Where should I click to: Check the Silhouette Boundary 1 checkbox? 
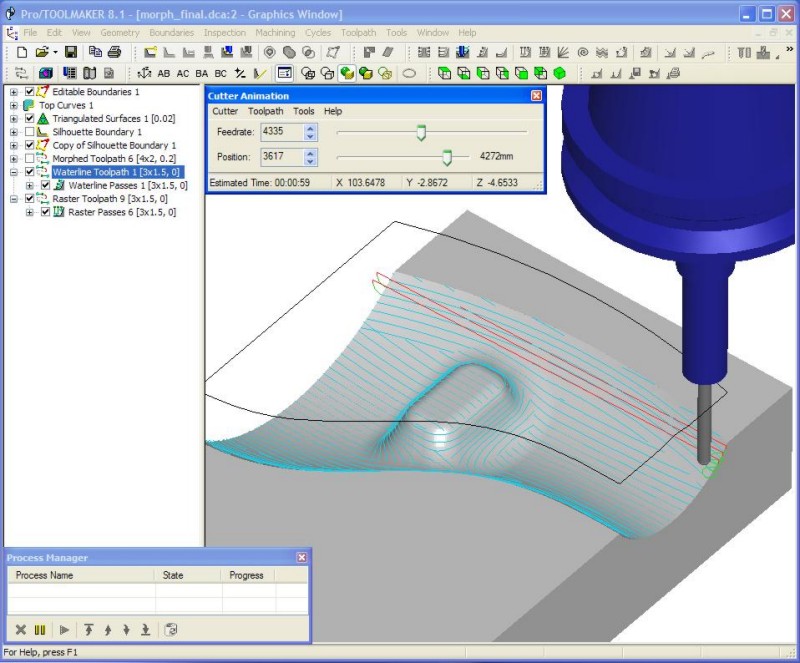pos(30,132)
